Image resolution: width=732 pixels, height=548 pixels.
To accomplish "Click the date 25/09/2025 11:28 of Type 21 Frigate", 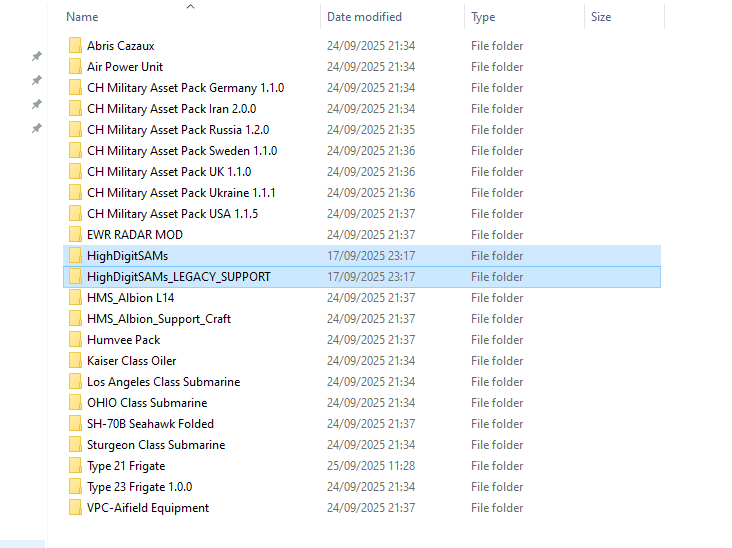I will 371,466.
